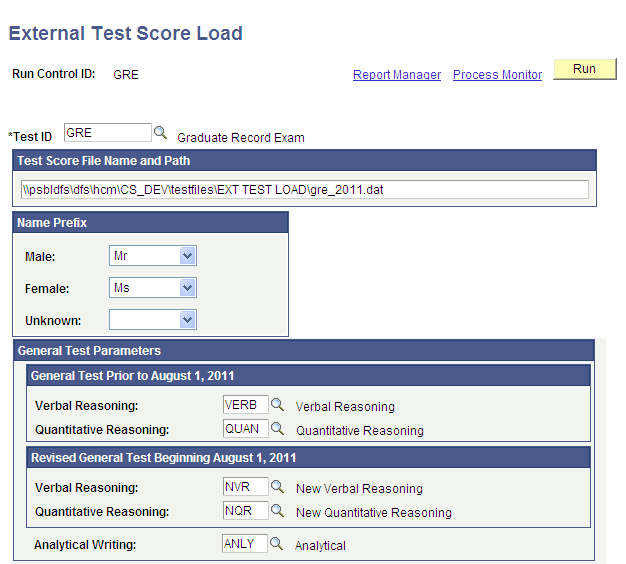Click the Graduate Record Exam description text
The image size is (626, 564).
241,138
